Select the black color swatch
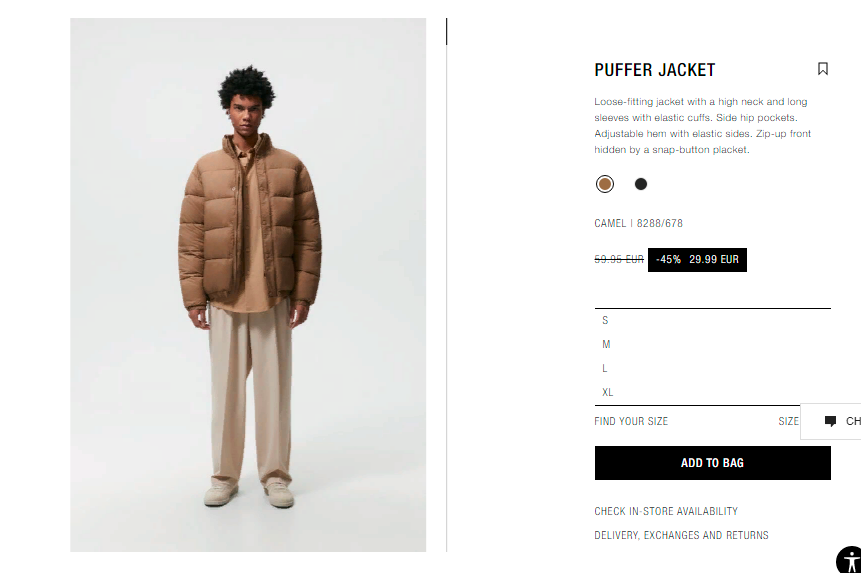 point(641,184)
